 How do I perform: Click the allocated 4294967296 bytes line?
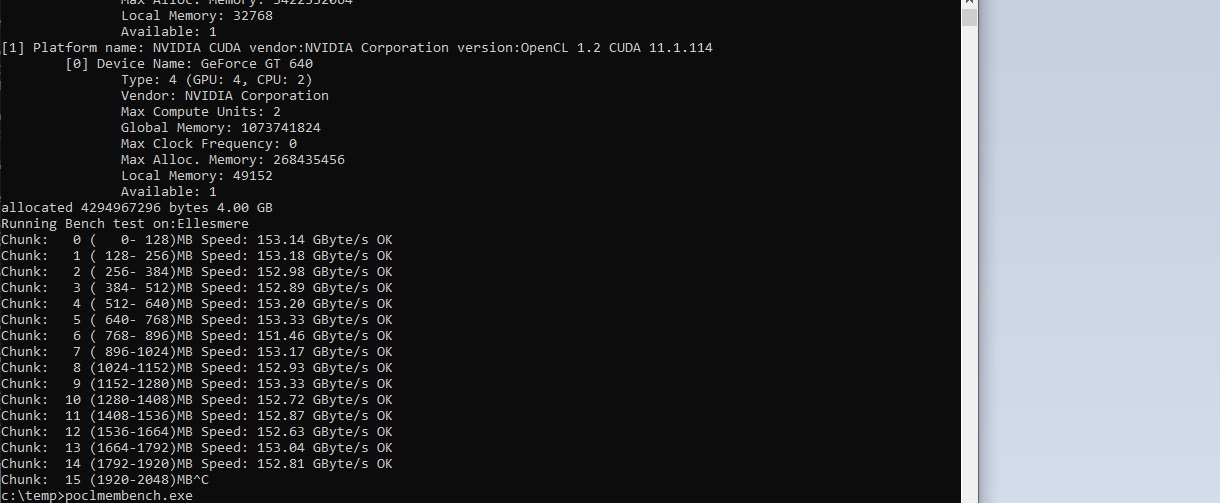137,208
